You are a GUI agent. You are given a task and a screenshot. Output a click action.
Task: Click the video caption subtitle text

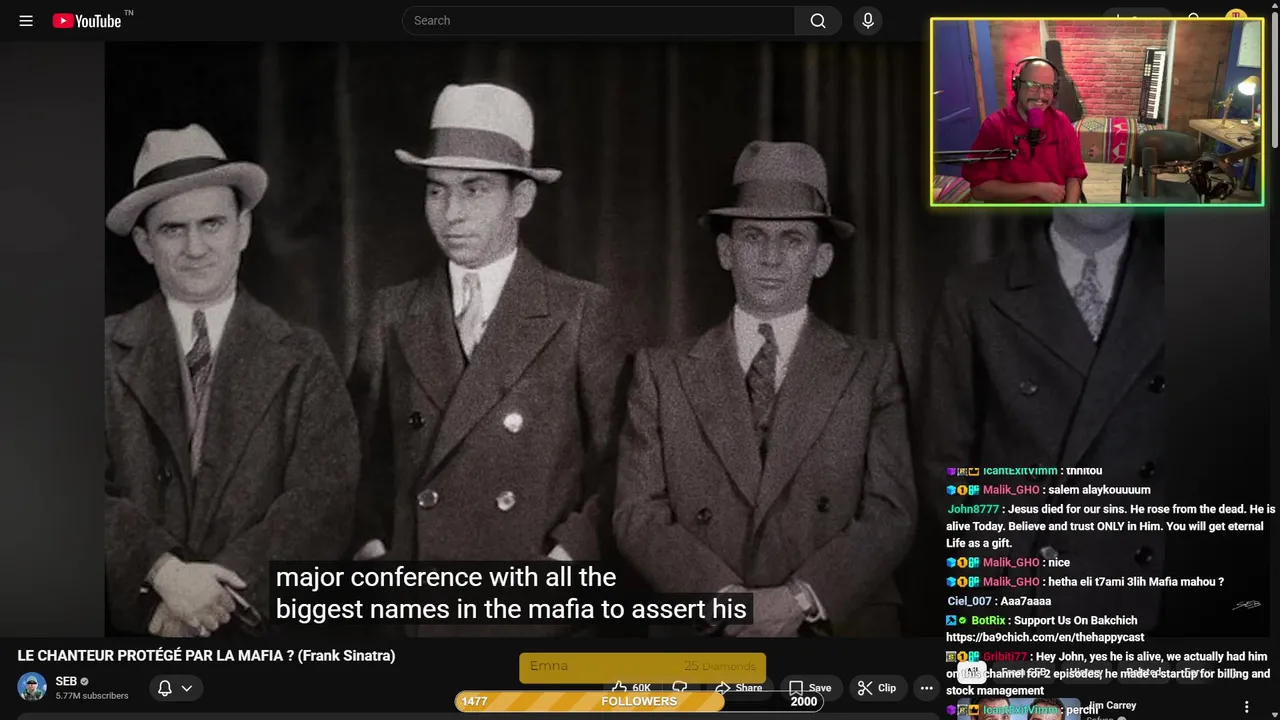511,593
